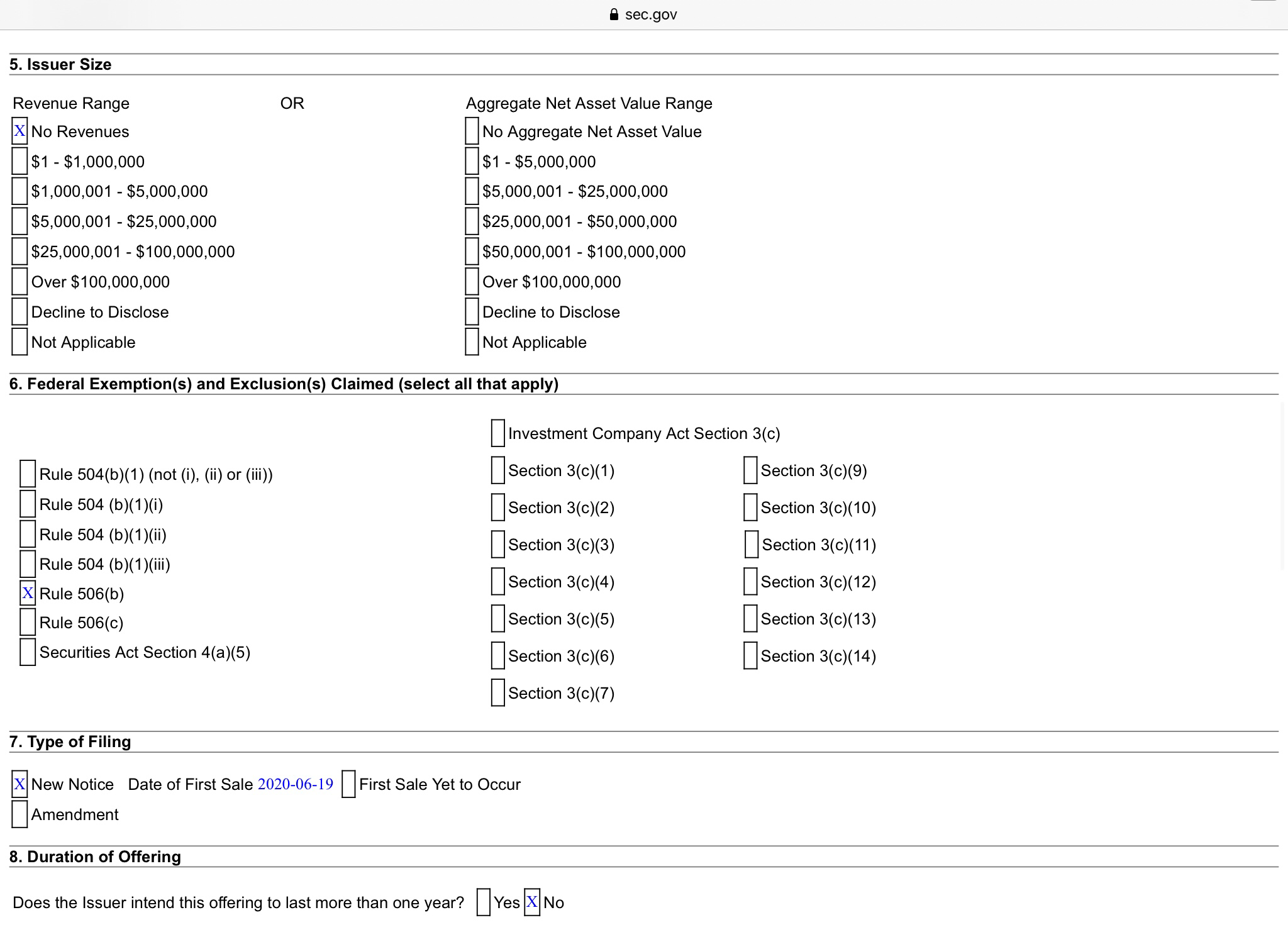Screen dimensions: 1288x932
Task: Check the Amendment filing type box
Action: [19, 814]
